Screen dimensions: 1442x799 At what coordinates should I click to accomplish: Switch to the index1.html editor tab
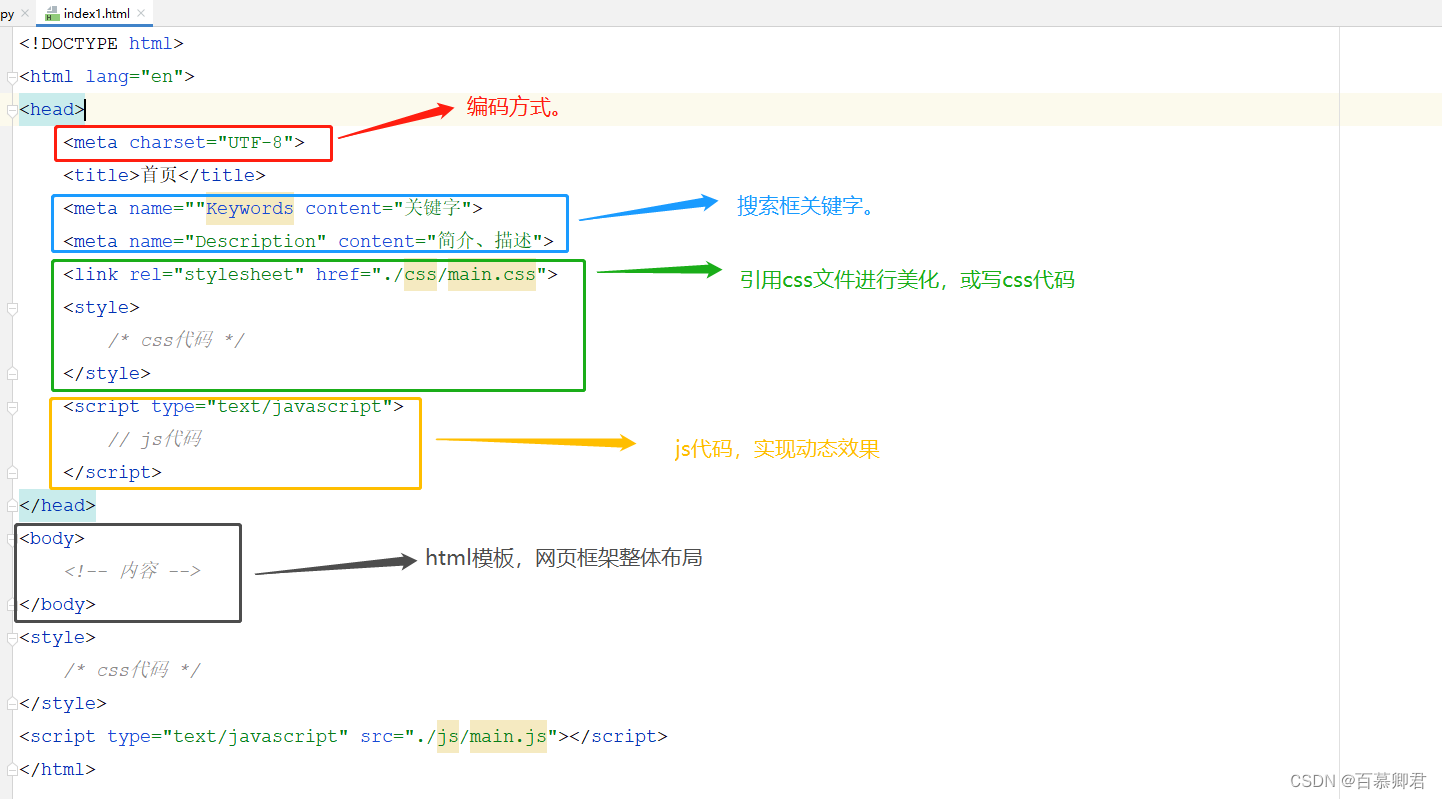(x=93, y=13)
